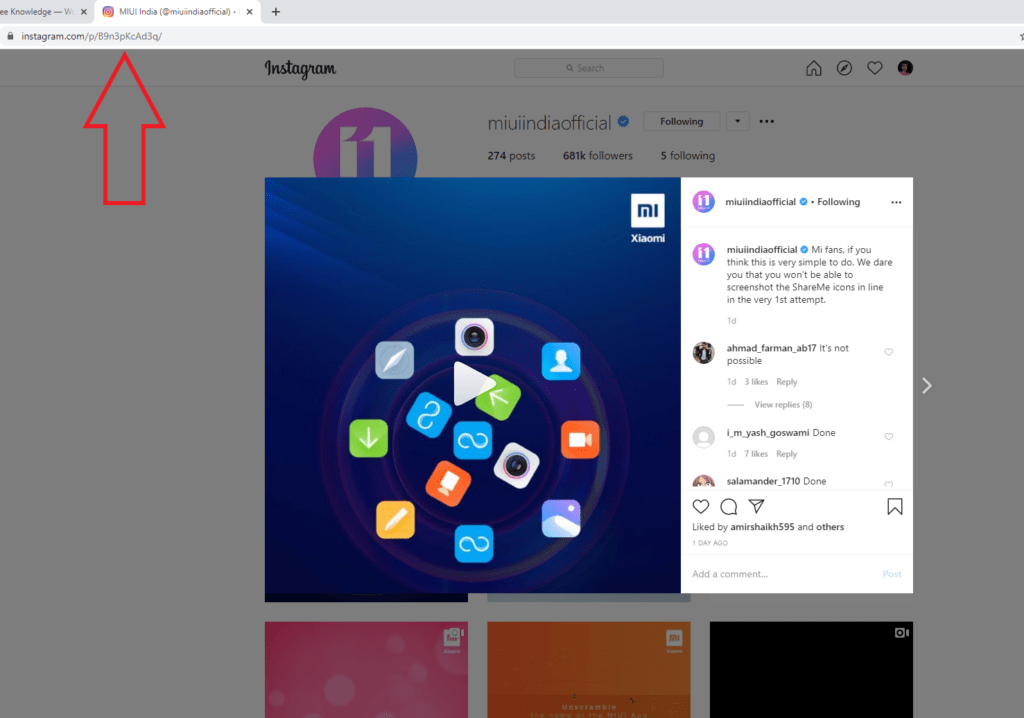Open i_m_yash_goswami's profile name

pos(767,432)
